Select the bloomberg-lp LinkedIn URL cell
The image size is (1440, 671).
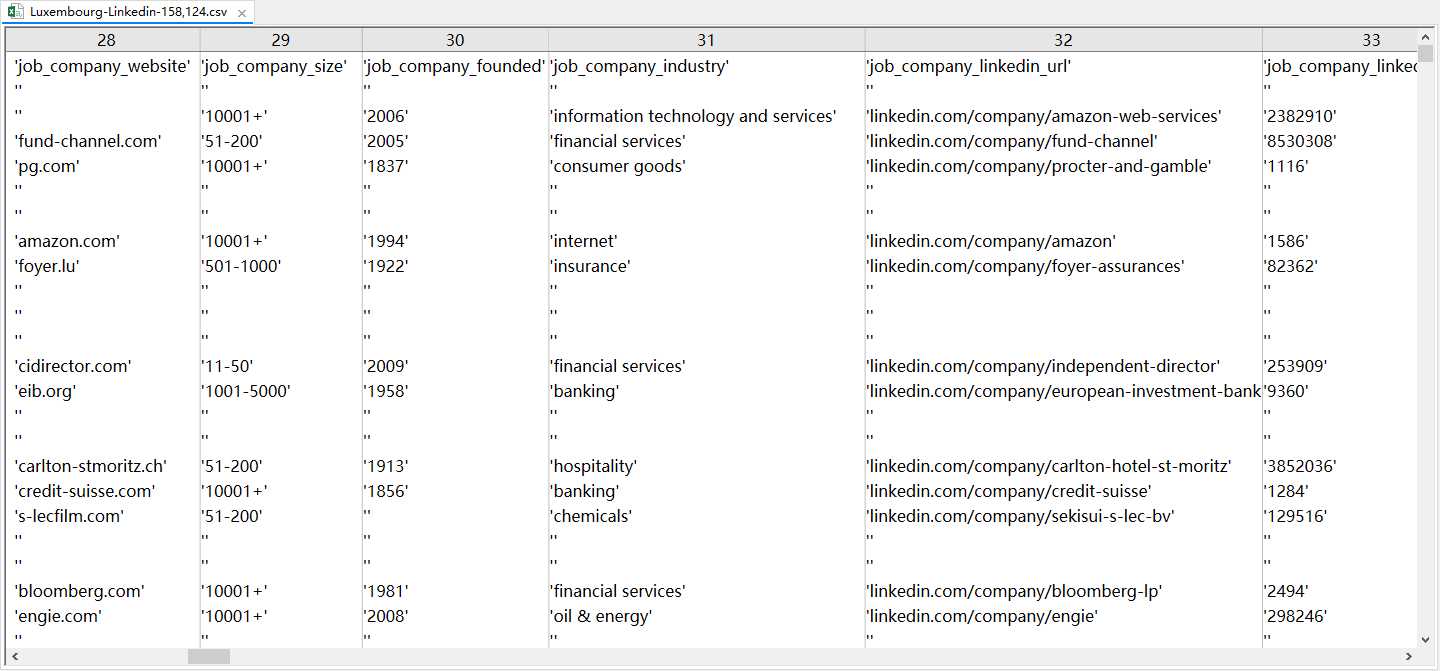tap(1063, 591)
